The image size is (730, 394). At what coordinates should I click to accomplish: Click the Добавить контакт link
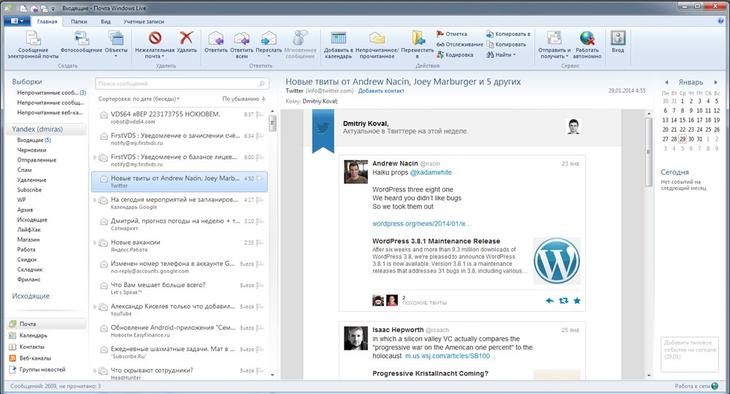tap(381, 91)
